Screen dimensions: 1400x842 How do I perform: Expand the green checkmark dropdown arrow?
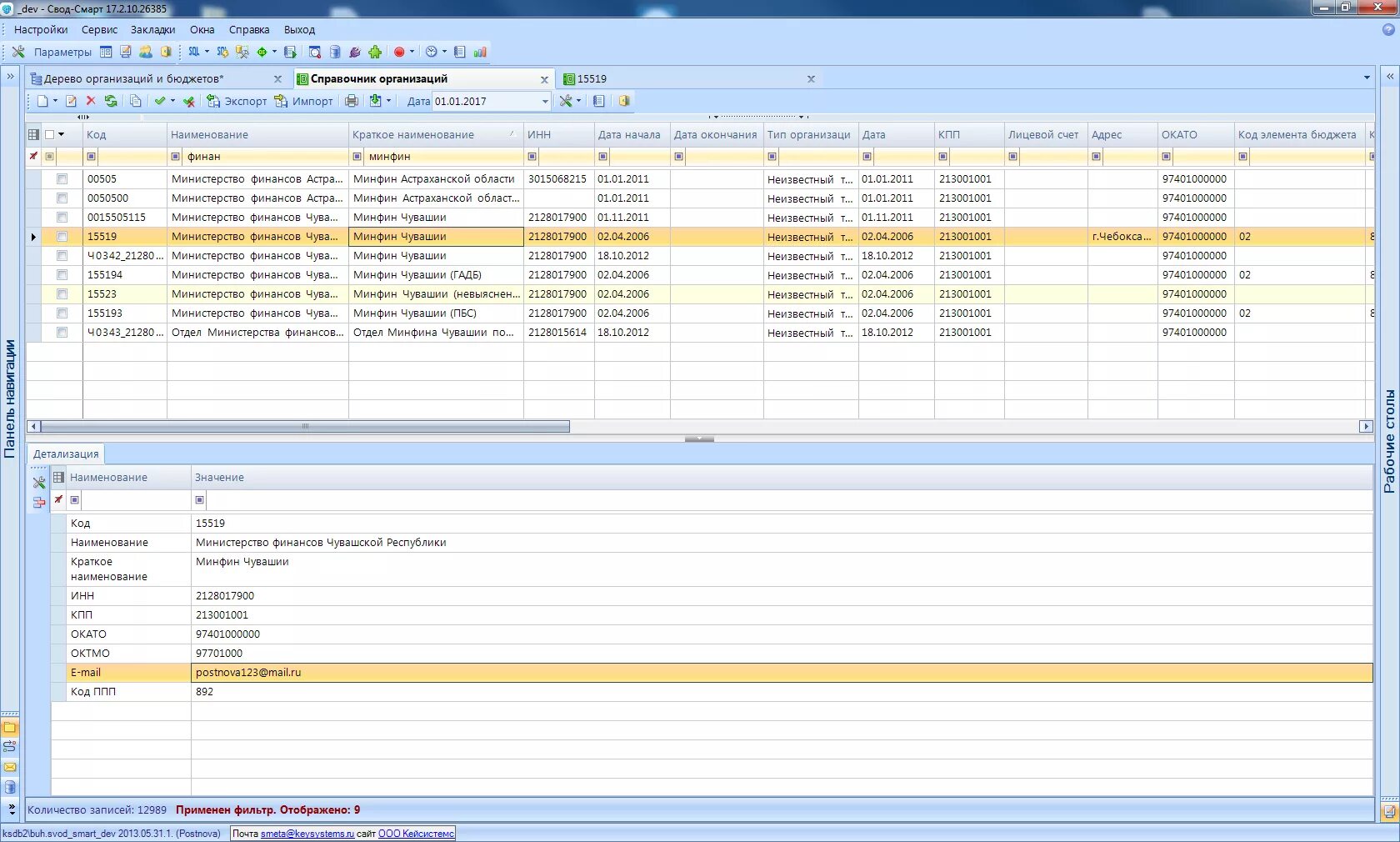(x=173, y=101)
